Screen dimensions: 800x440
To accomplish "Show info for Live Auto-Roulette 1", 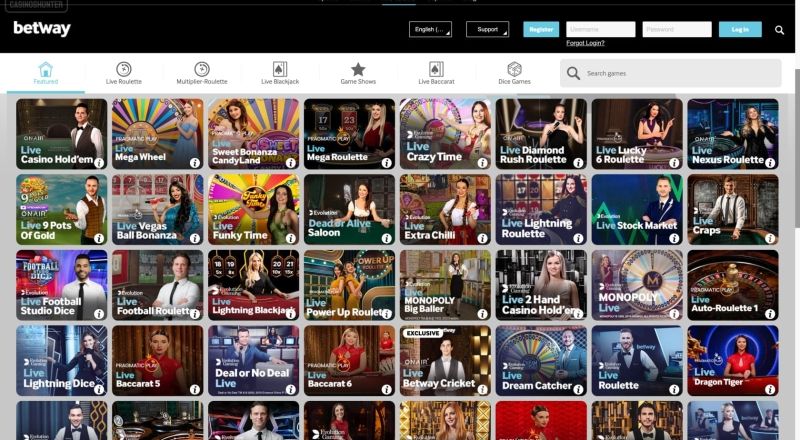I will (x=770, y=314).
